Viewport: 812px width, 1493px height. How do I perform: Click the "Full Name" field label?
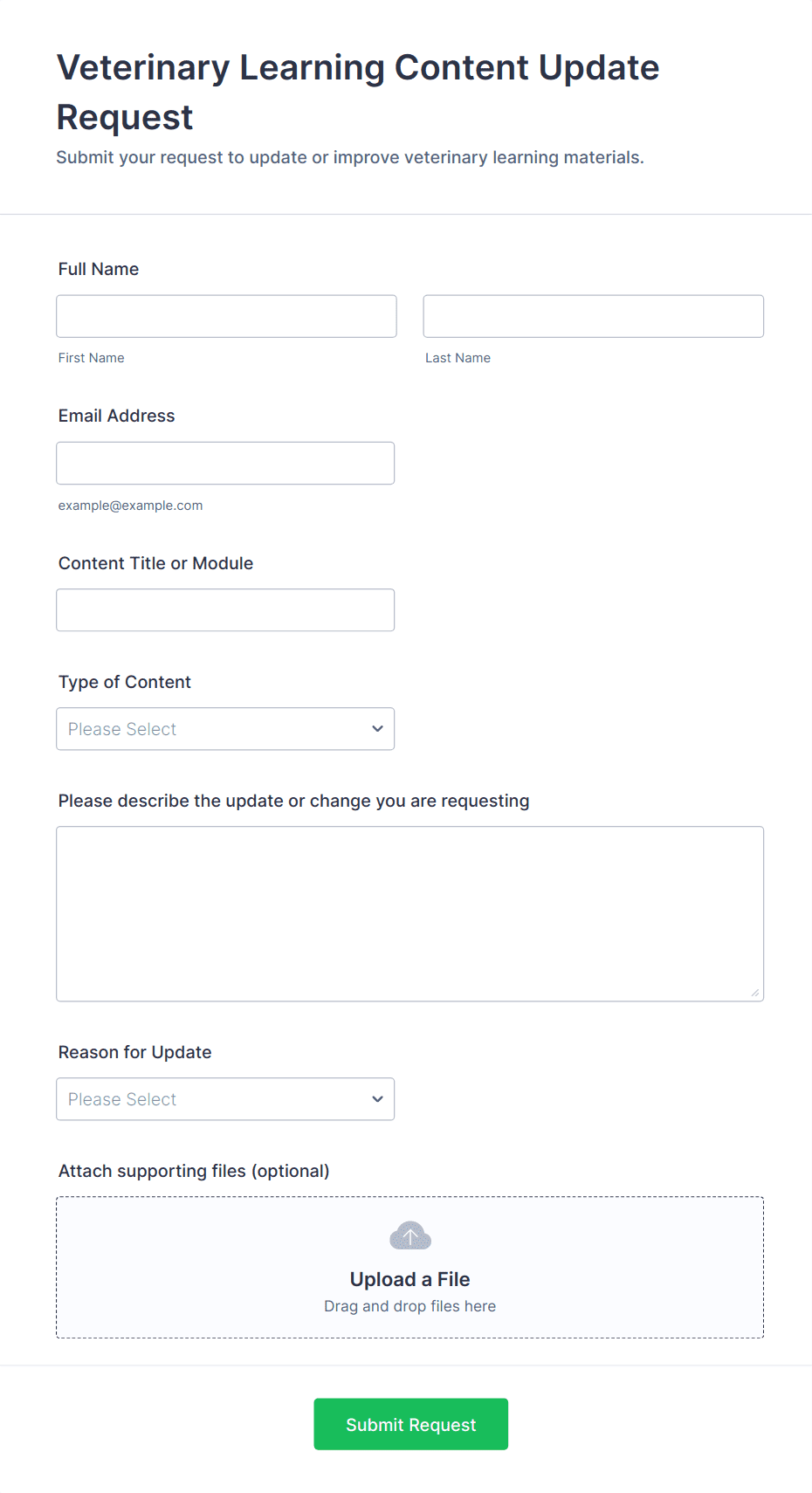(x=99, y=269)
